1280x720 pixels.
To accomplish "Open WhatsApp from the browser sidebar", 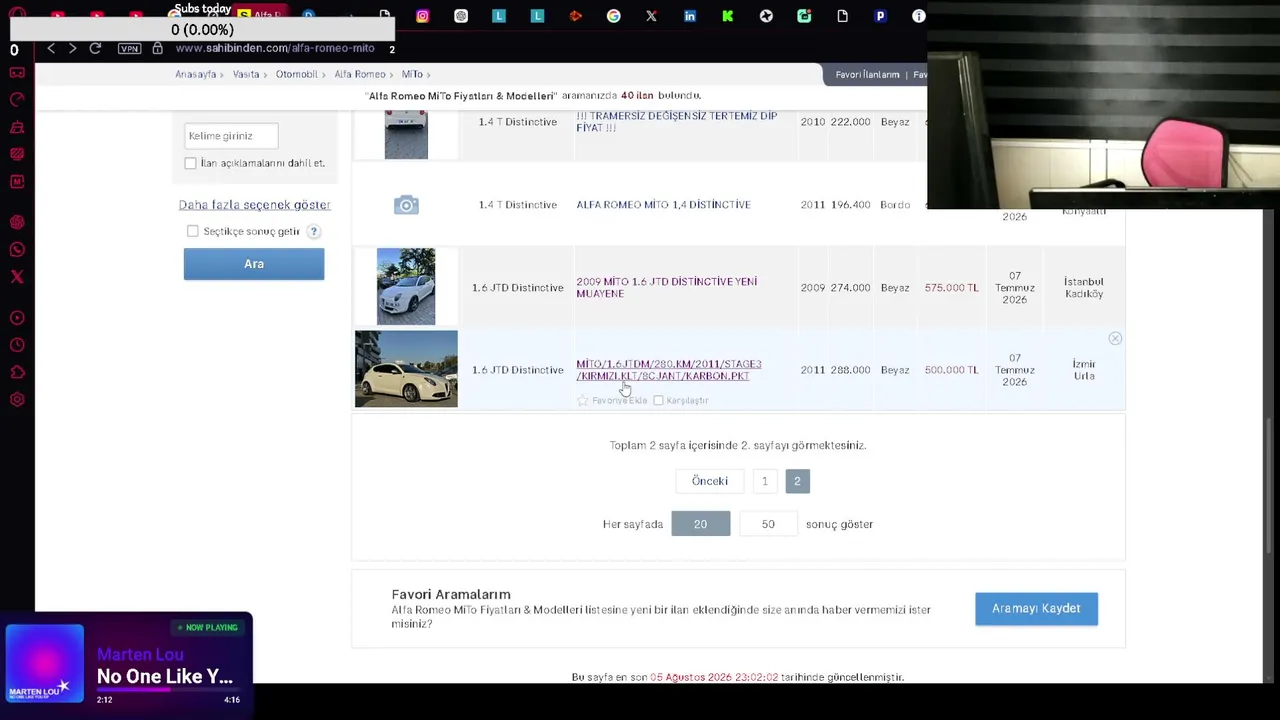I will click(17, 250).
